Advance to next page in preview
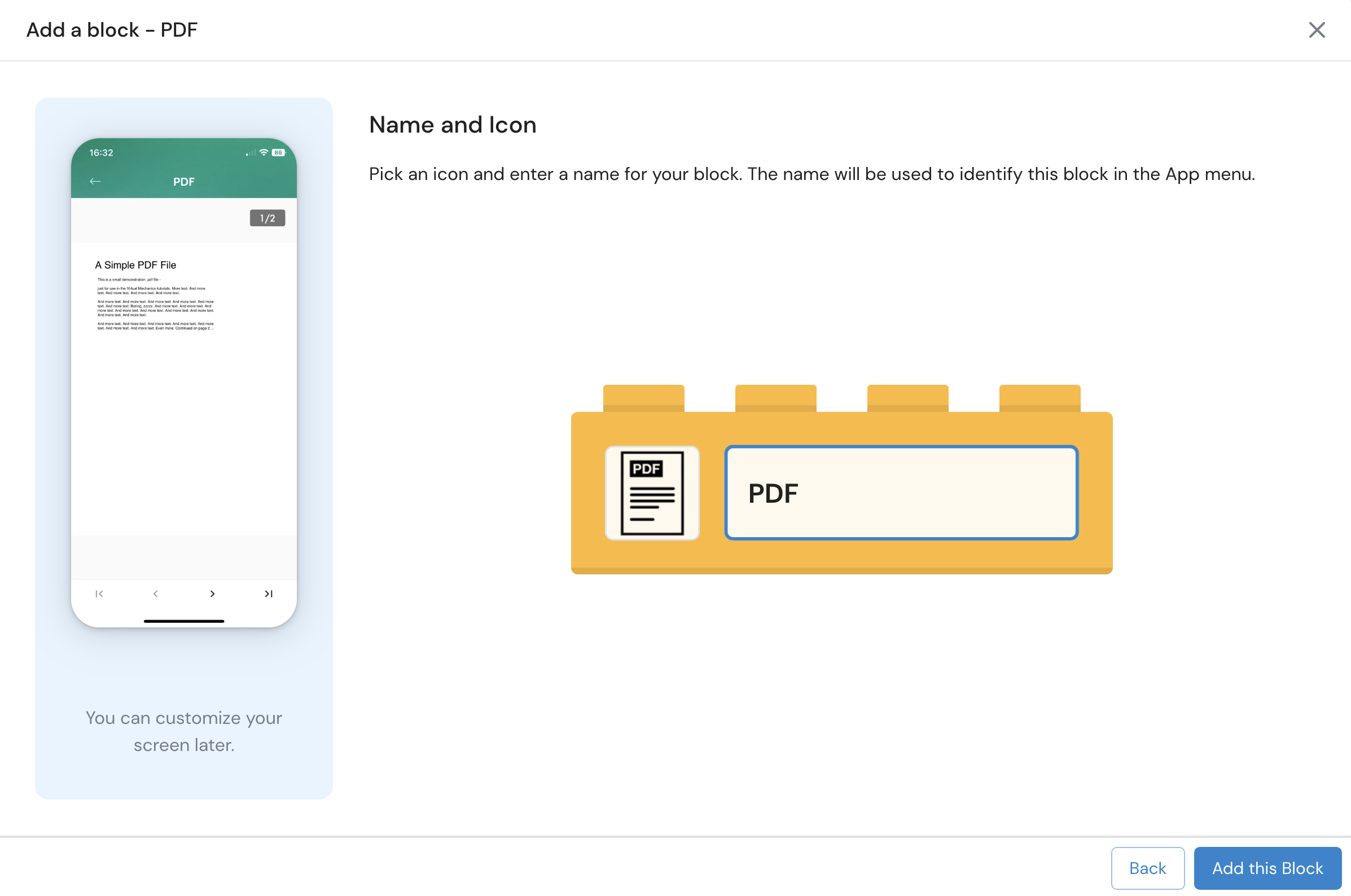Screen dimensions: 1351x896 click(212, 594)
